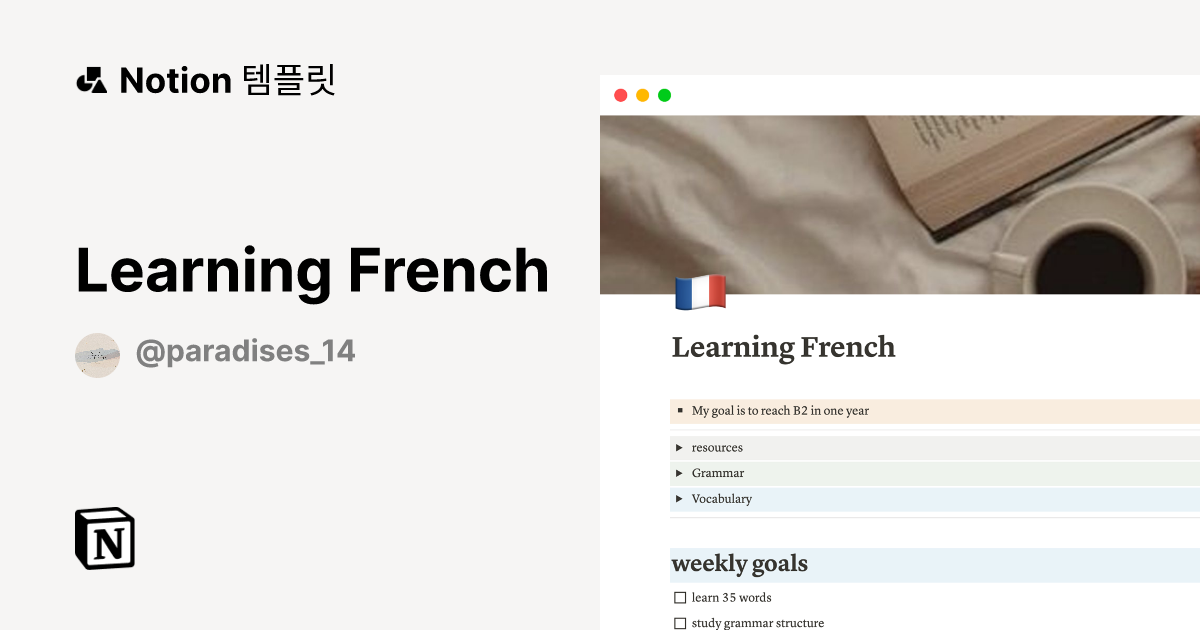
Task: Check the study grammar structure checkbox
Action: click(x=680, y=622)
